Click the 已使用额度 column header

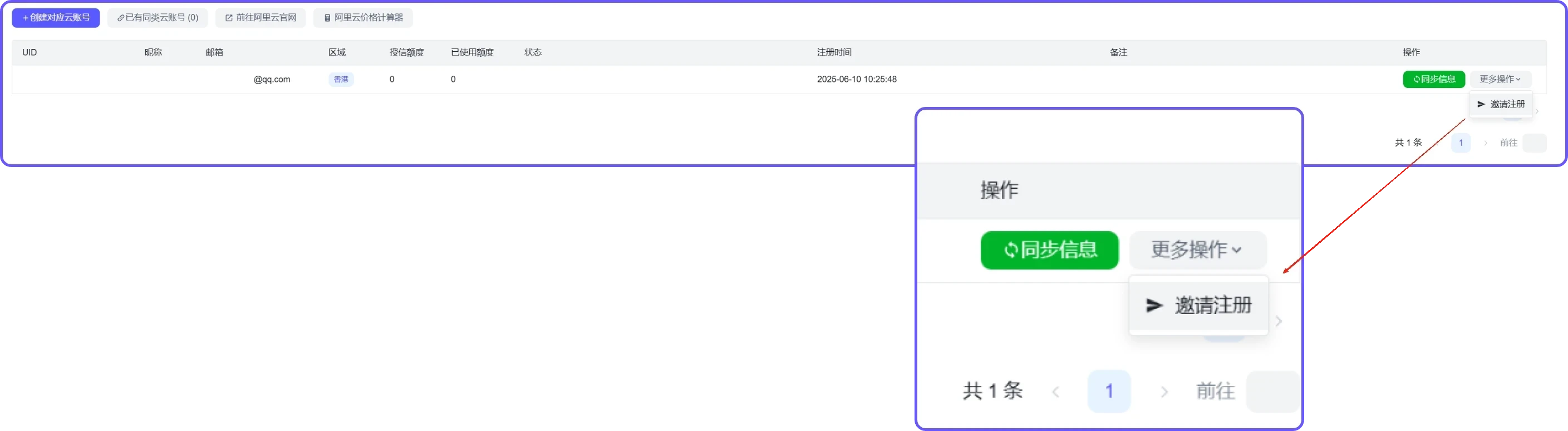pos(473,52)
